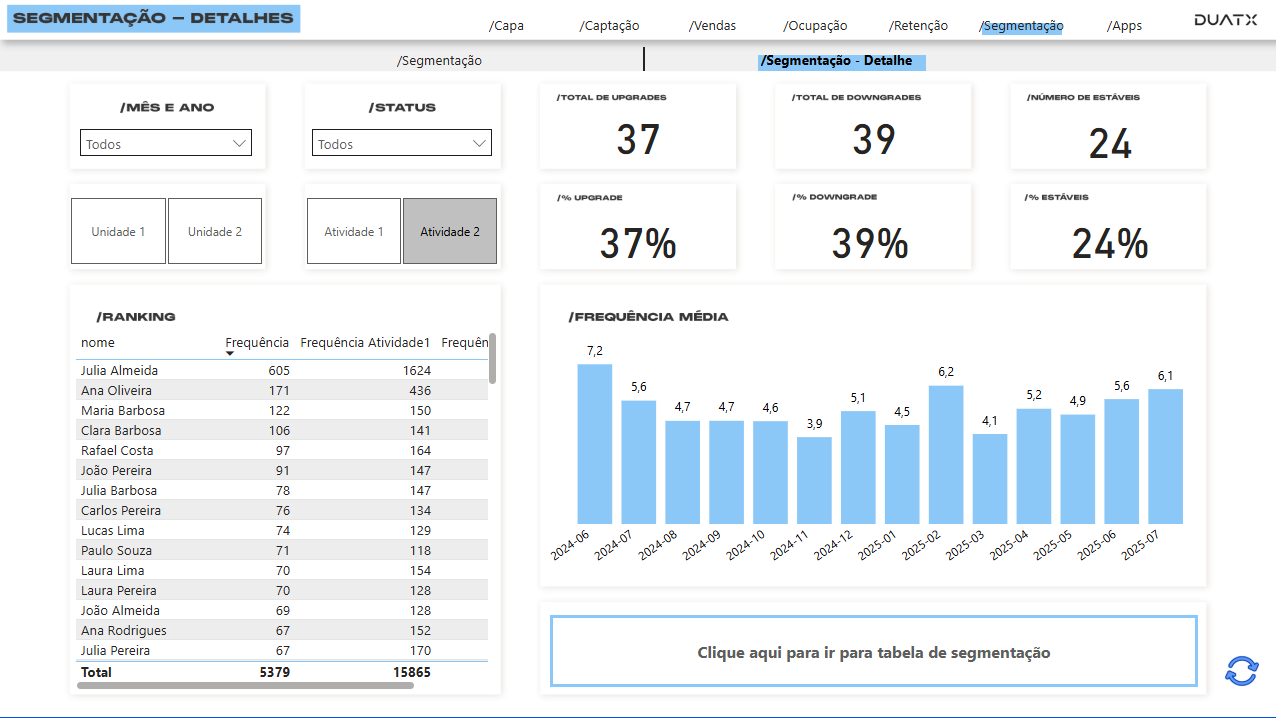
Task: Navigate to the /Vendas page
Action: (x=711, y=26)
